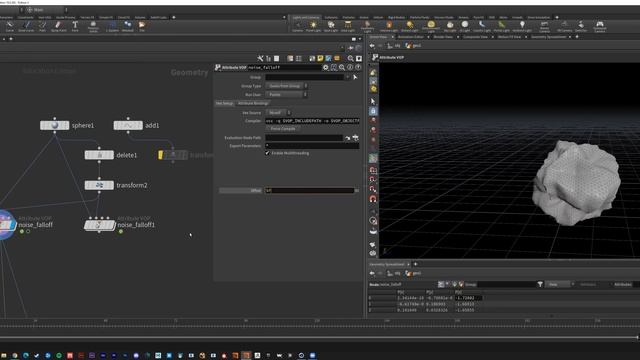Toggle the display flag on the transform2 node
The width and height of the screenshot is (640, 360).
click(110, 185)
